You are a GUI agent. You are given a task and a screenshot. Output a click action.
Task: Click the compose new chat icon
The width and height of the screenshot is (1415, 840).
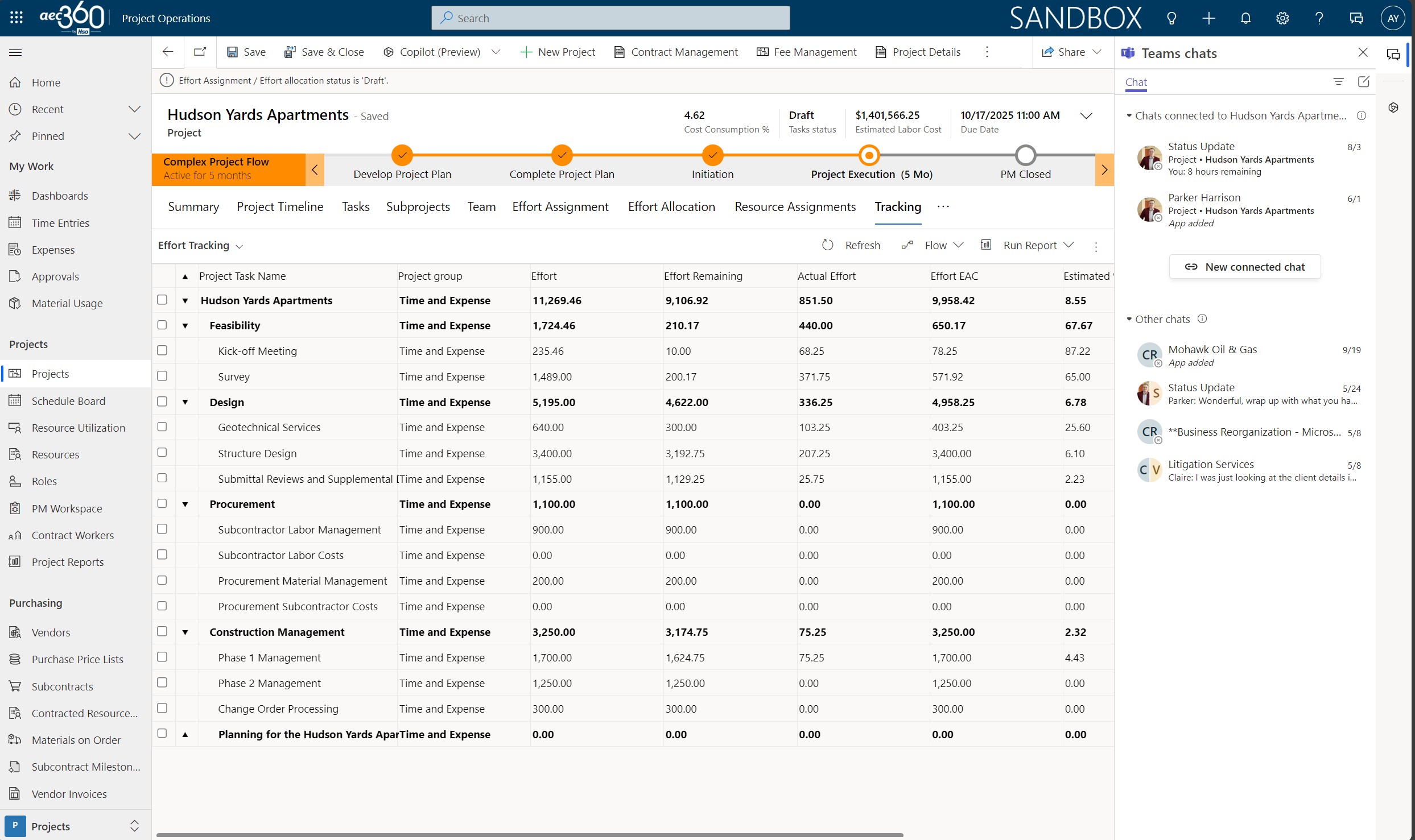pyautogui.click(x=1363, y=82)
